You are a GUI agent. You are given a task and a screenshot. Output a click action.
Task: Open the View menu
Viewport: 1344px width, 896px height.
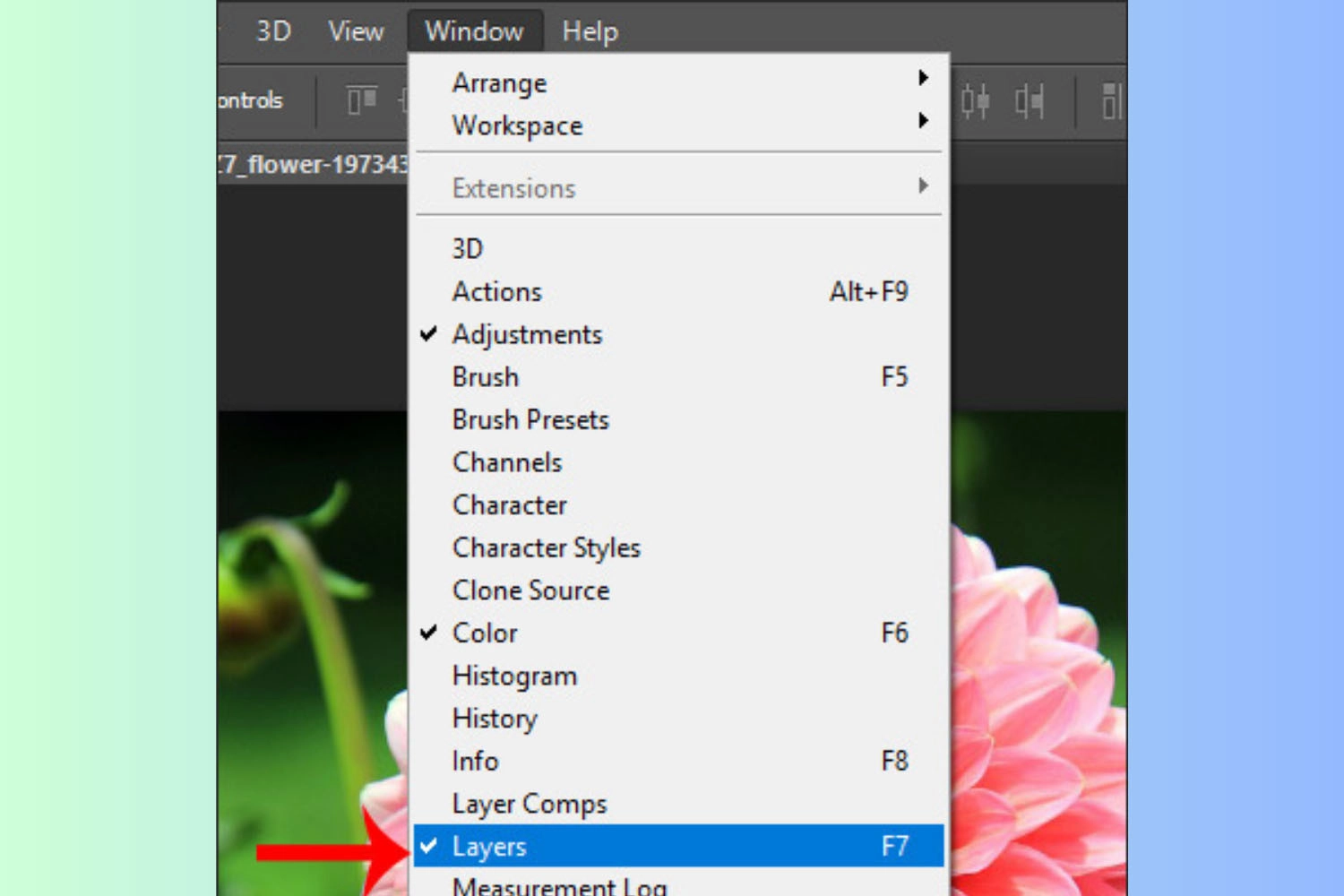pos(356,31)
